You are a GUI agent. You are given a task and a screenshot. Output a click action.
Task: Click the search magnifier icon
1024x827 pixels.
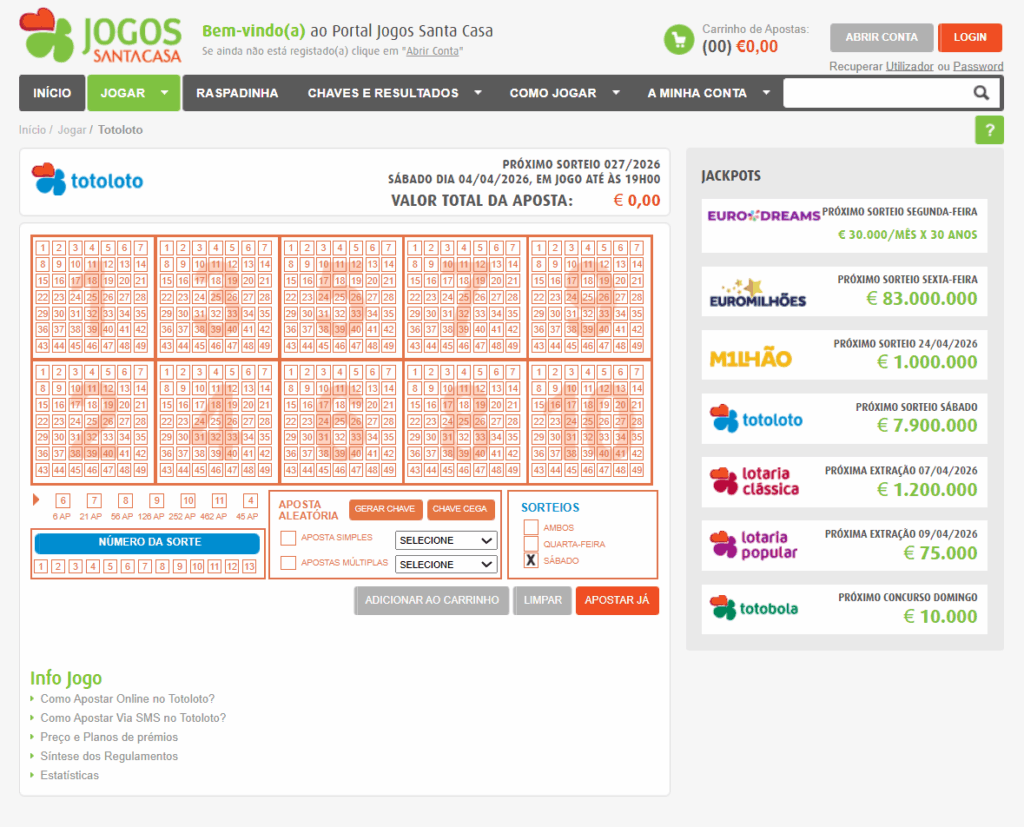[x=982, y=92]
